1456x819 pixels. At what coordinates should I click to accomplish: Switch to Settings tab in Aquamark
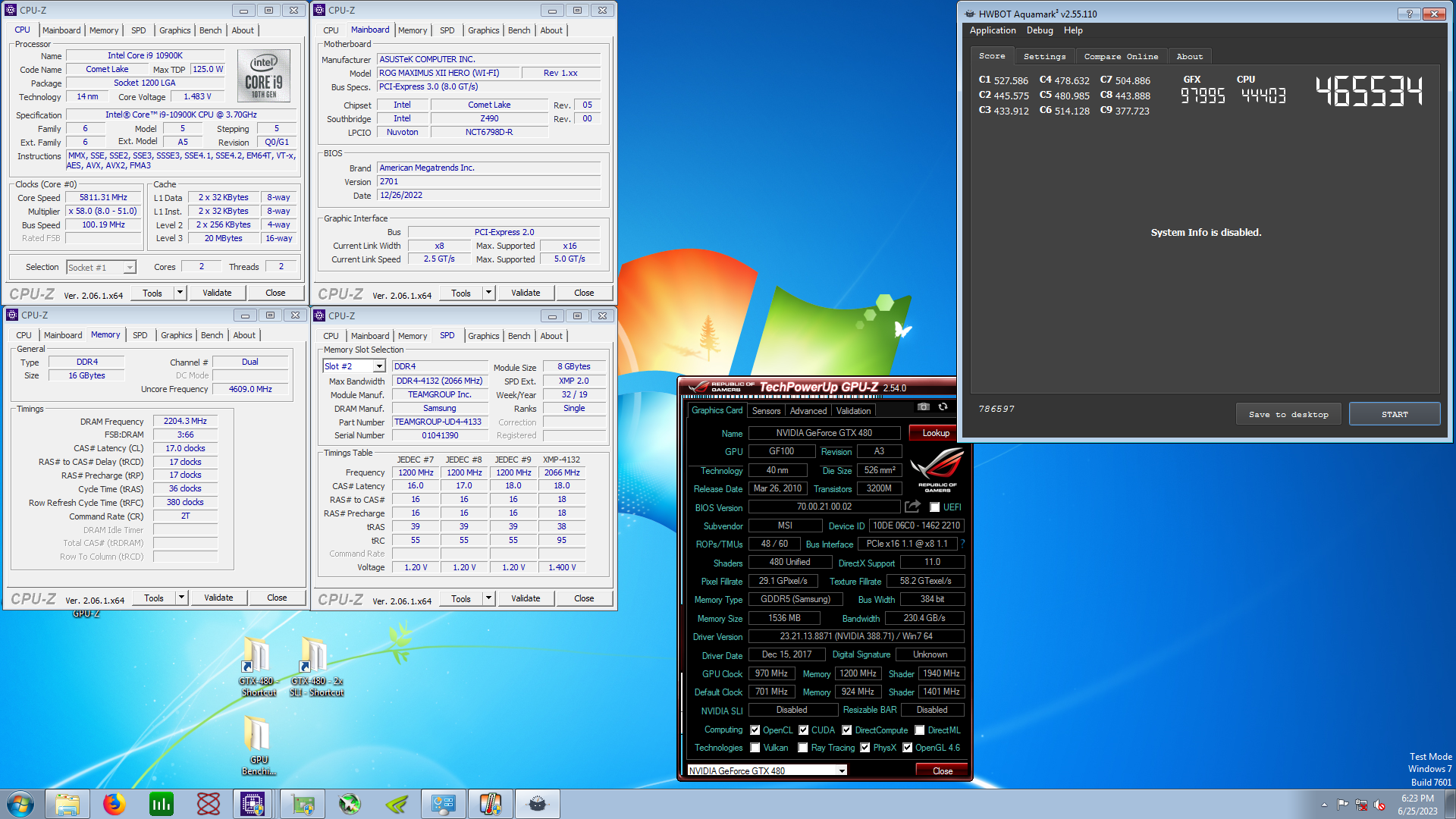[1044, 56]
